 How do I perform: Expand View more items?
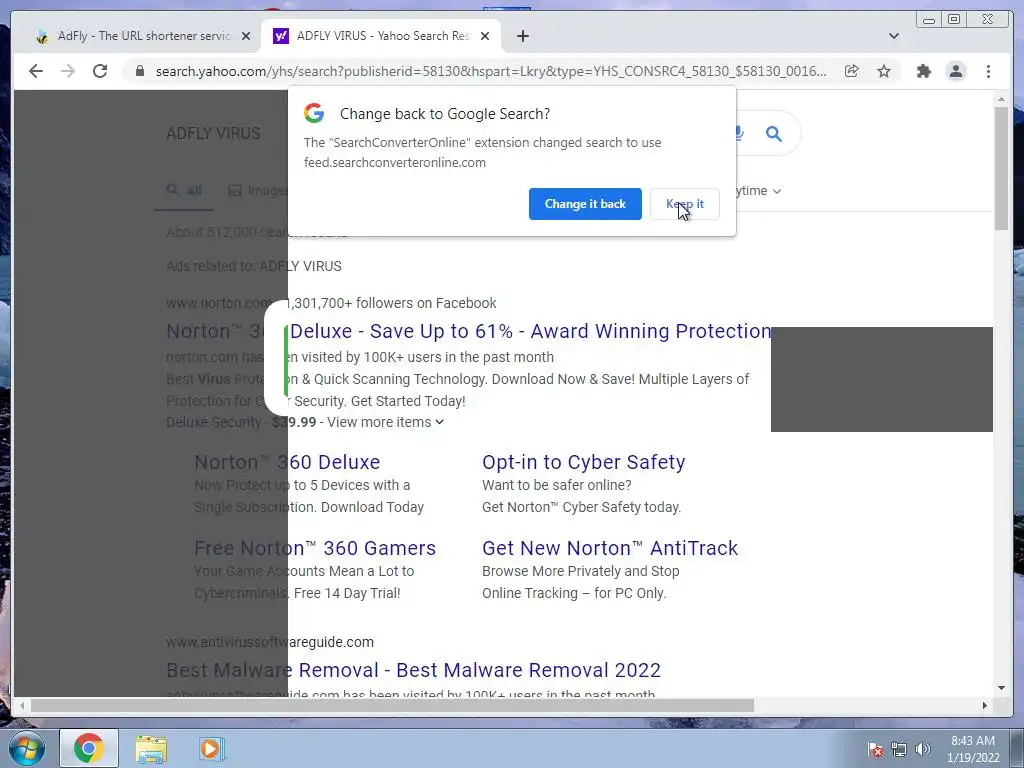coord(386,422)
